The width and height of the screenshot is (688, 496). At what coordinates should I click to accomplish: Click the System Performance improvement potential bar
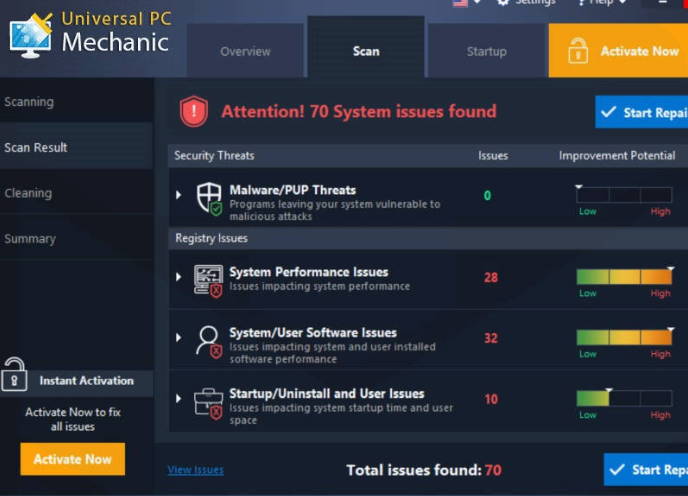pyautogui.click(x=624, y=278)
